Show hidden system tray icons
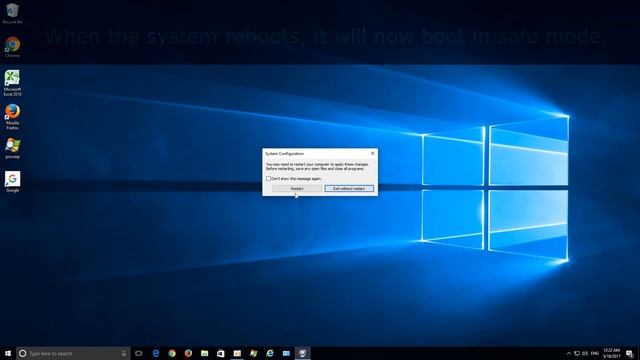Image resolution: width=640 pixels, height=360 pixels. point(569,353)
